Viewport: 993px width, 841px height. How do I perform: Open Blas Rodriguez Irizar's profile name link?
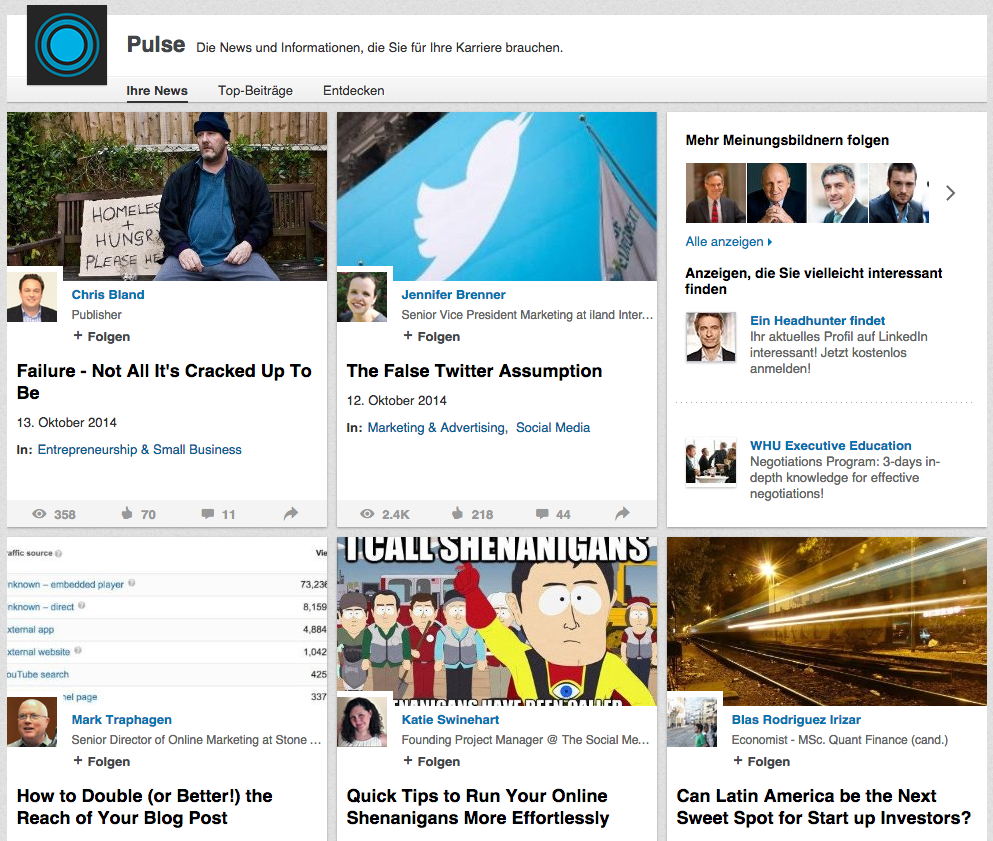pyautogui.click(x=796, y=719)
